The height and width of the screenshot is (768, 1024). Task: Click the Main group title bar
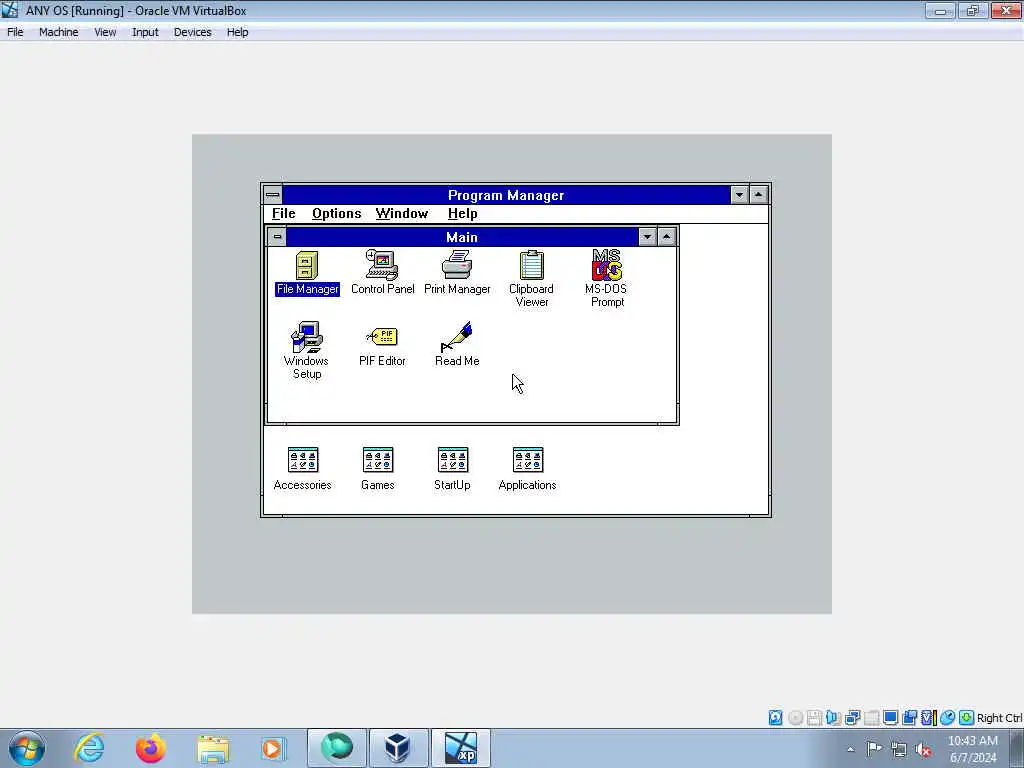[462, 236]
